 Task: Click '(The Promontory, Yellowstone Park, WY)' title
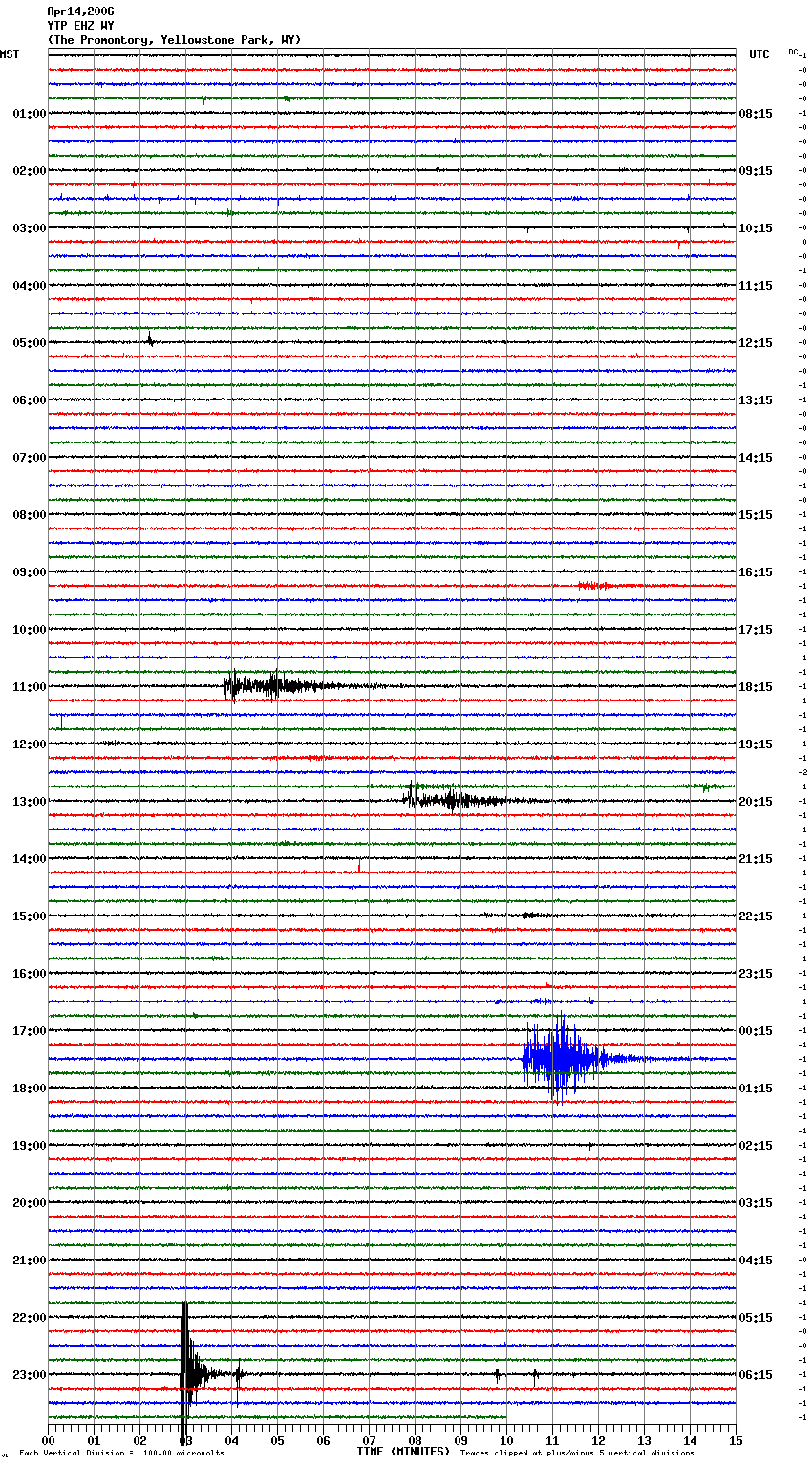pos(174,40)
